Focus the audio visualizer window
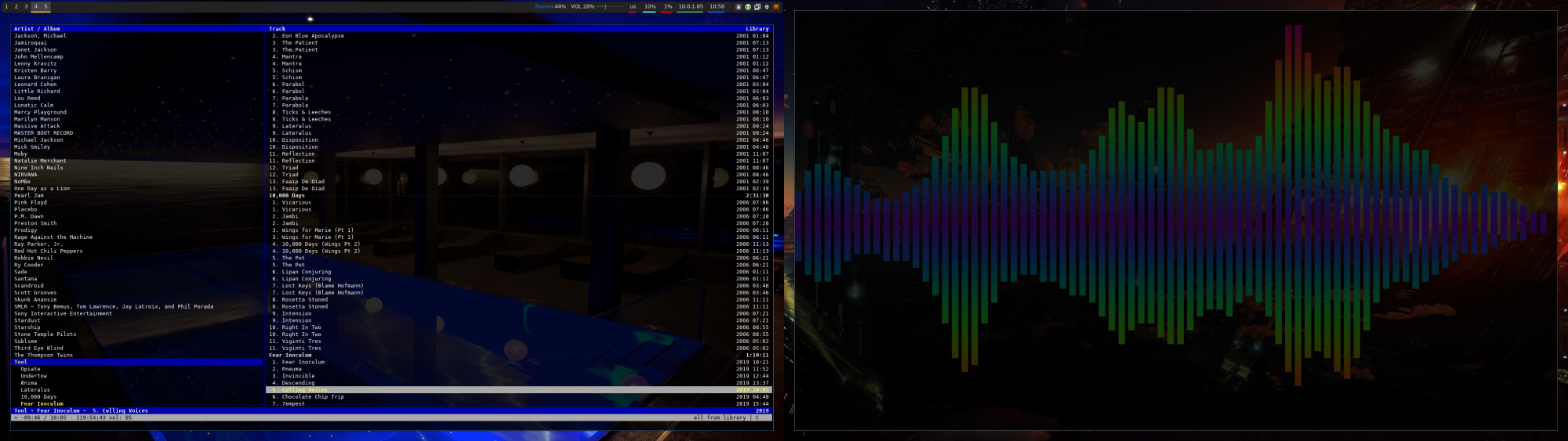 coord(1175,220)
